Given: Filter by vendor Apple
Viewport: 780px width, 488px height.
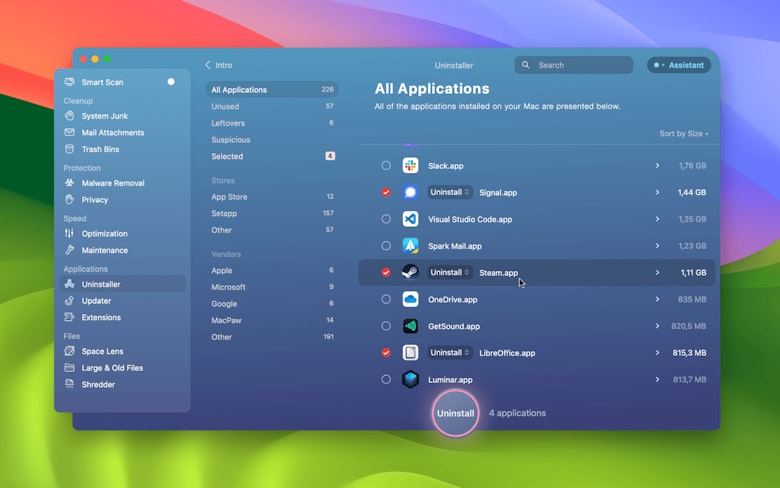Looking at the screenshot, I should tap(272, 271).
